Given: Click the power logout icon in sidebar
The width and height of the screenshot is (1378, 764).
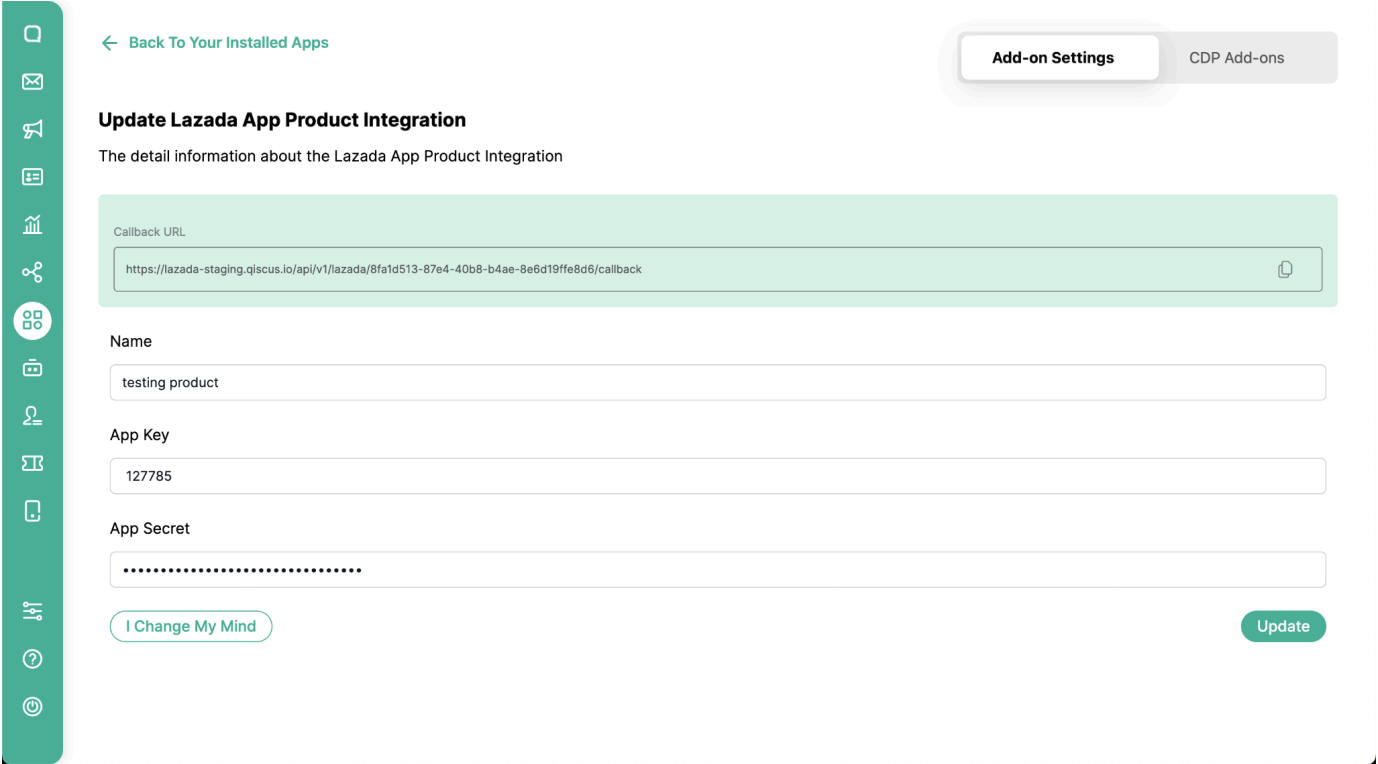Looking at the screenshot, I should [32, 706].
